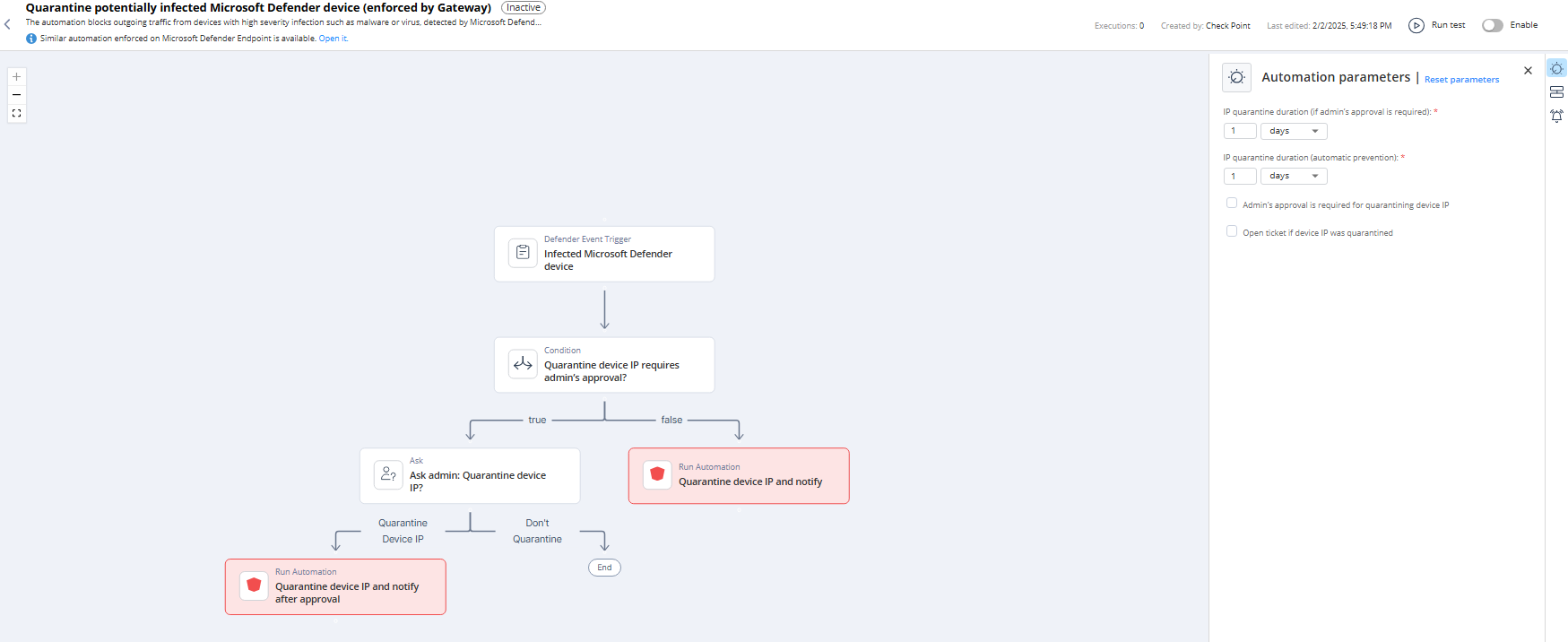Zoom out of the workflow canvas
This screenshot has width=1568, height=642.
point(16,95)
